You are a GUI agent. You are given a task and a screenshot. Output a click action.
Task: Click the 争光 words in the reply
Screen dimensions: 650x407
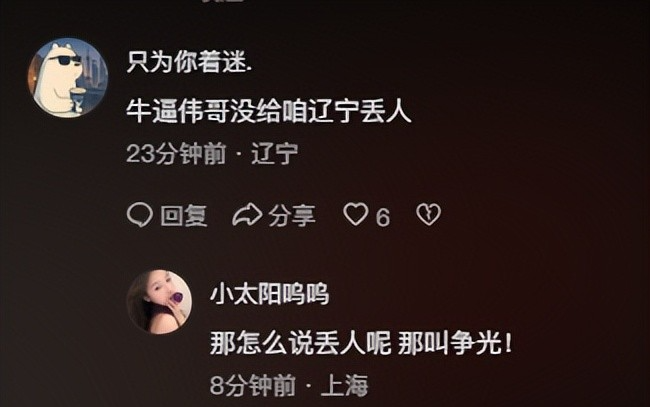[x=475, y=343]
